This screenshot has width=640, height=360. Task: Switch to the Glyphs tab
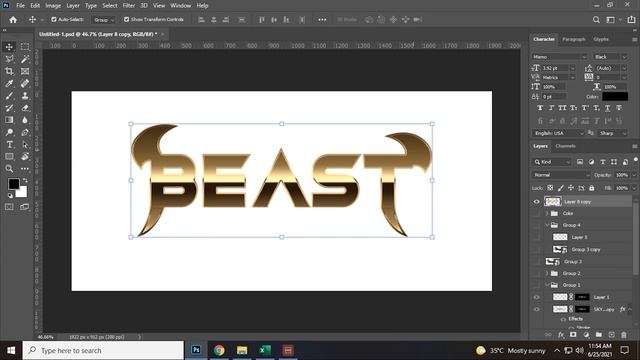(x=601, y=39)
